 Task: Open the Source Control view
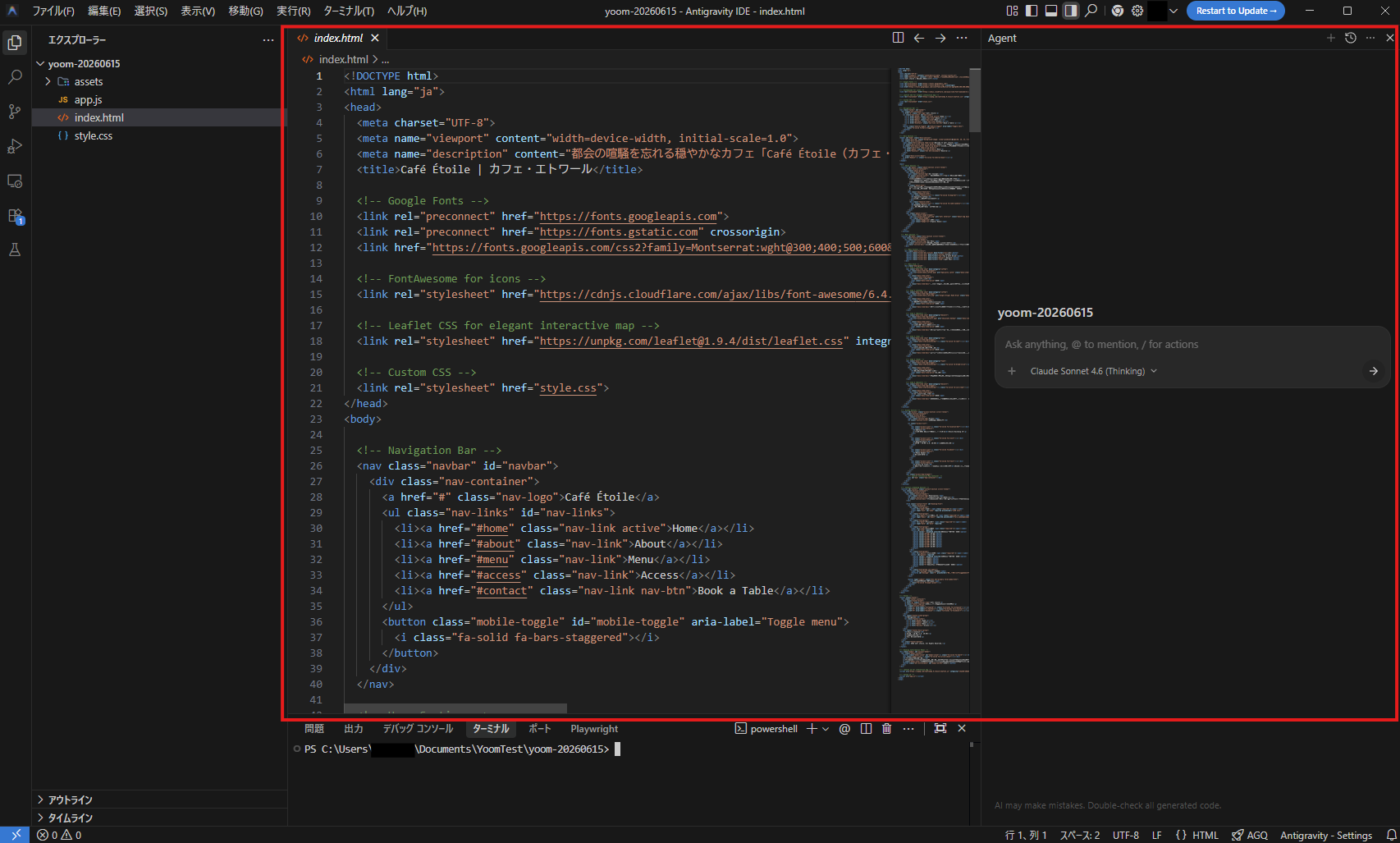pyautogui.click(x=15, y=112)
